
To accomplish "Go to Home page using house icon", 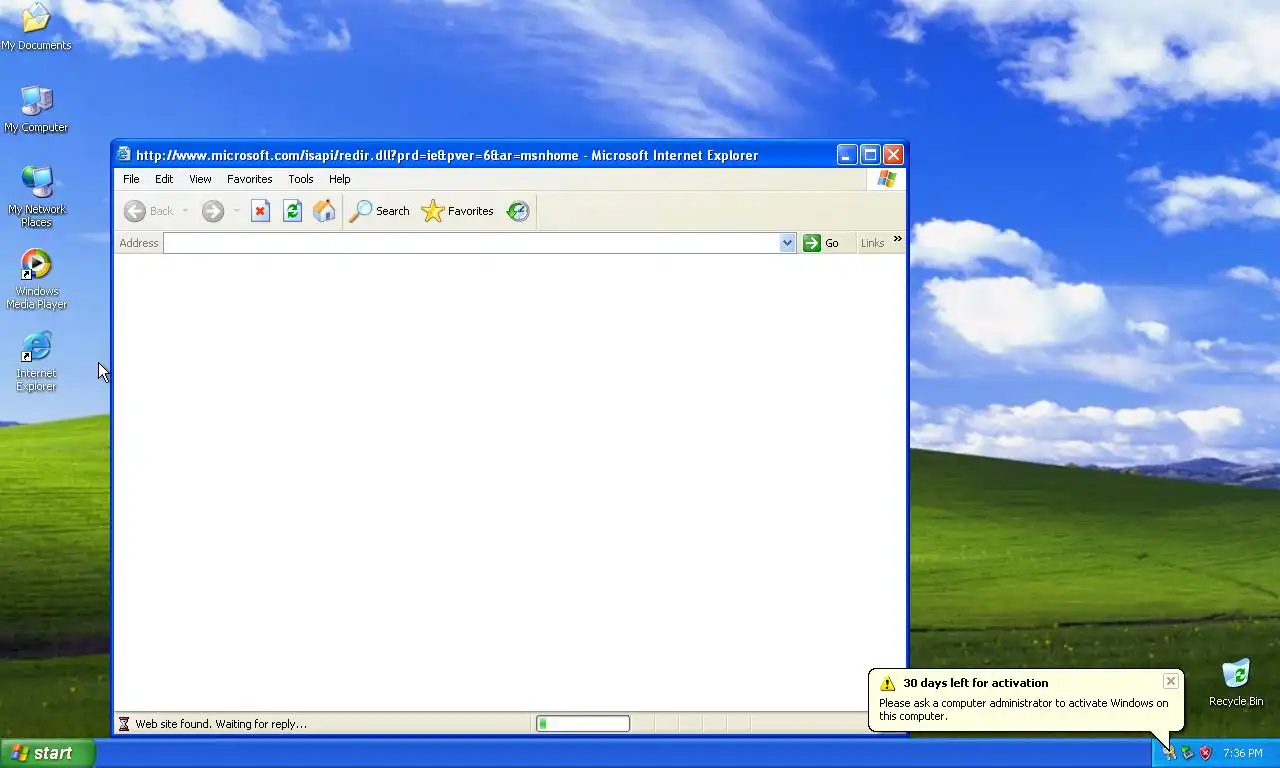I will 324,211.
